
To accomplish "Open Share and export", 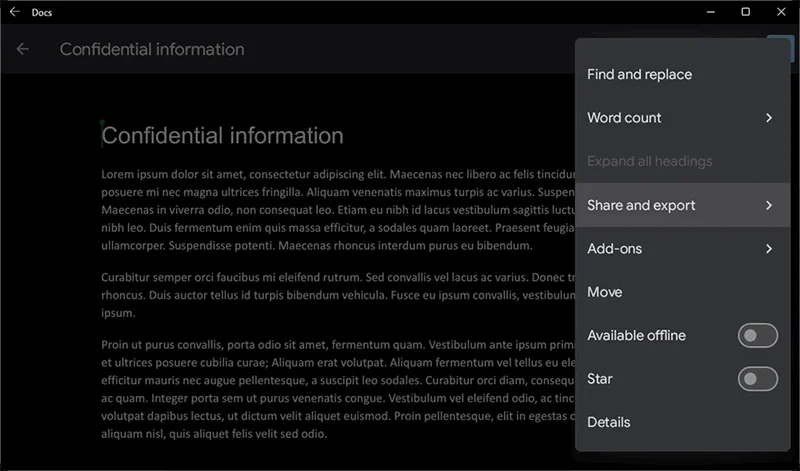I will click(x=682, y=205).
